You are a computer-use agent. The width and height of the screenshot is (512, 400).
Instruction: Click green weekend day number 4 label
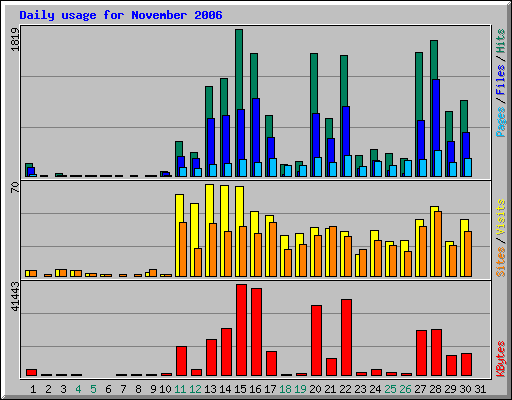tap(78, 389)
